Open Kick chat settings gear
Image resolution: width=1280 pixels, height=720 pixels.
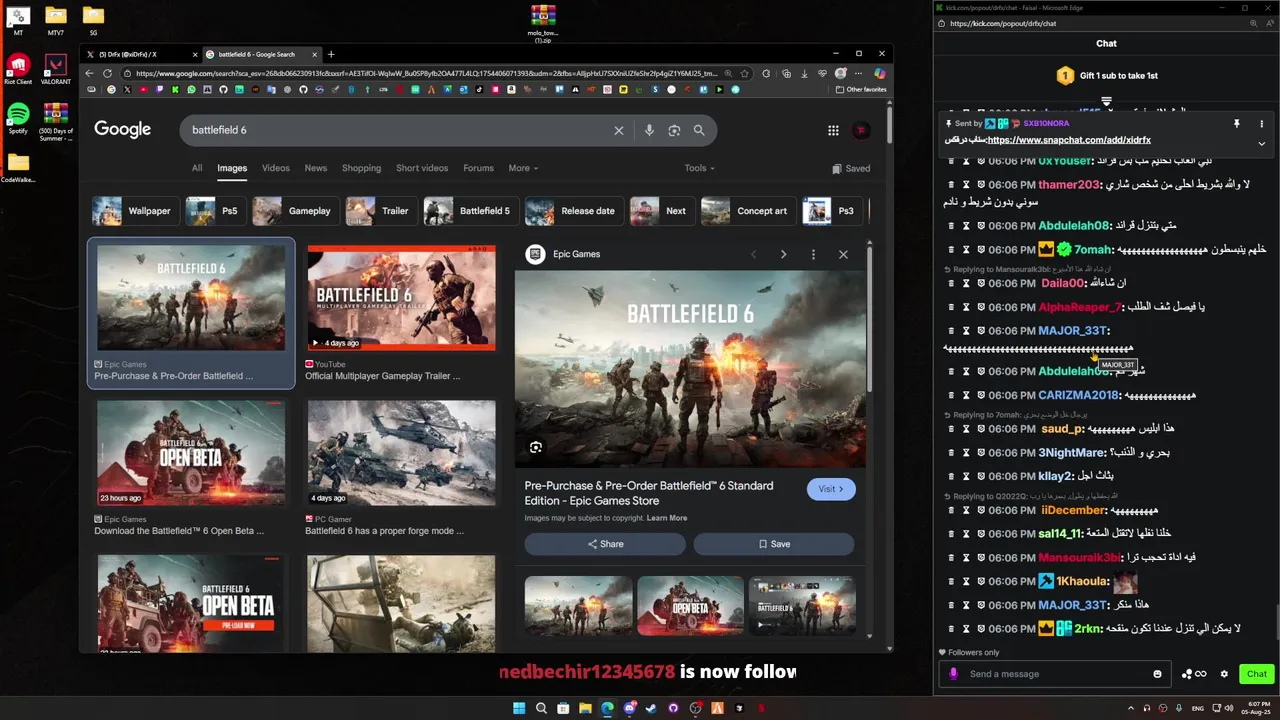pos(1224,674)
